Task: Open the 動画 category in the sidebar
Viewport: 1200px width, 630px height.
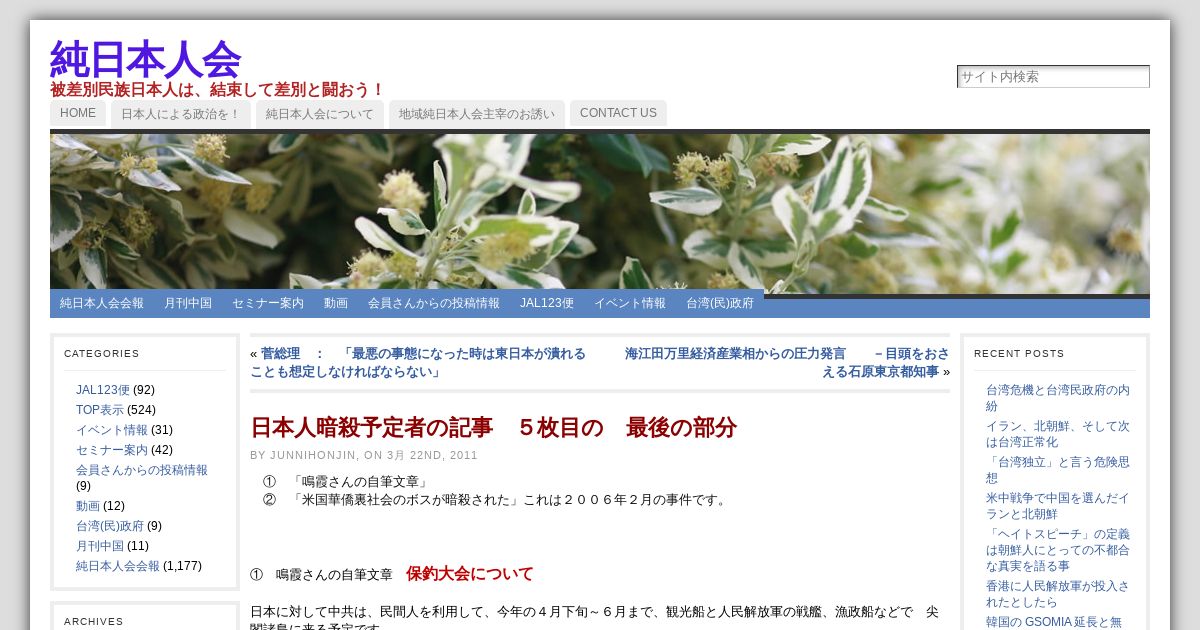Action: (x=88, y=506)
